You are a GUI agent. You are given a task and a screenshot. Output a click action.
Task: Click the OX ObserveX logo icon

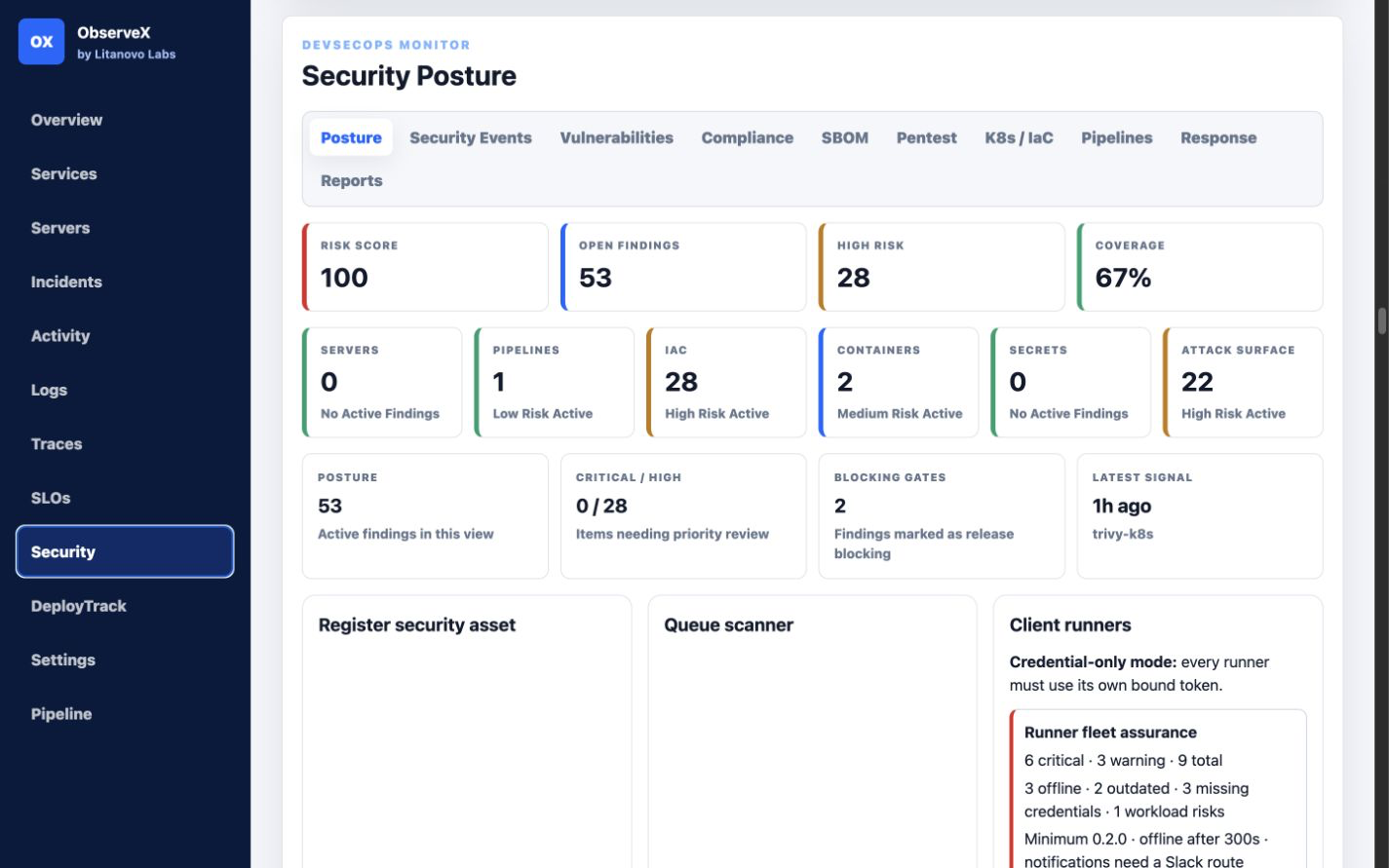coord(41,42)
